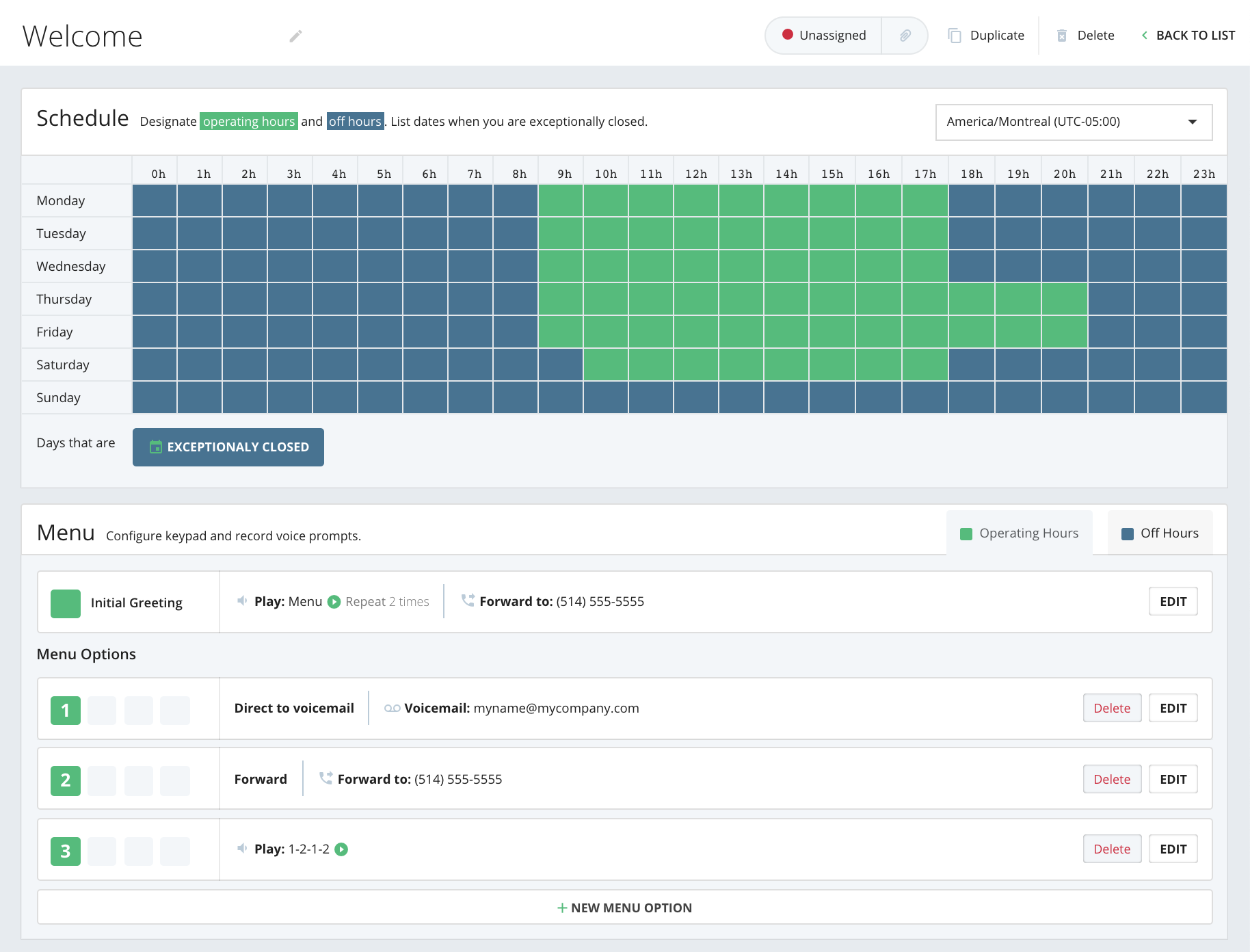Click the voicemail icon in option 1

point(393,709)
